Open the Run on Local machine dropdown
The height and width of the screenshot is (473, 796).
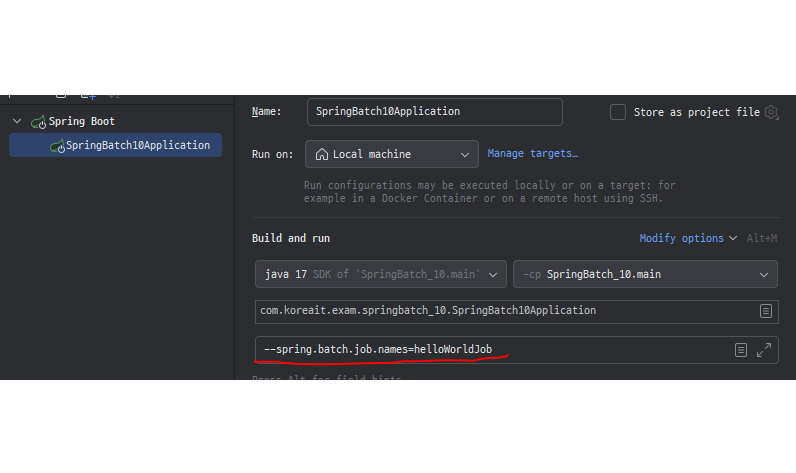pyautogui.click(x=391, y=154)
